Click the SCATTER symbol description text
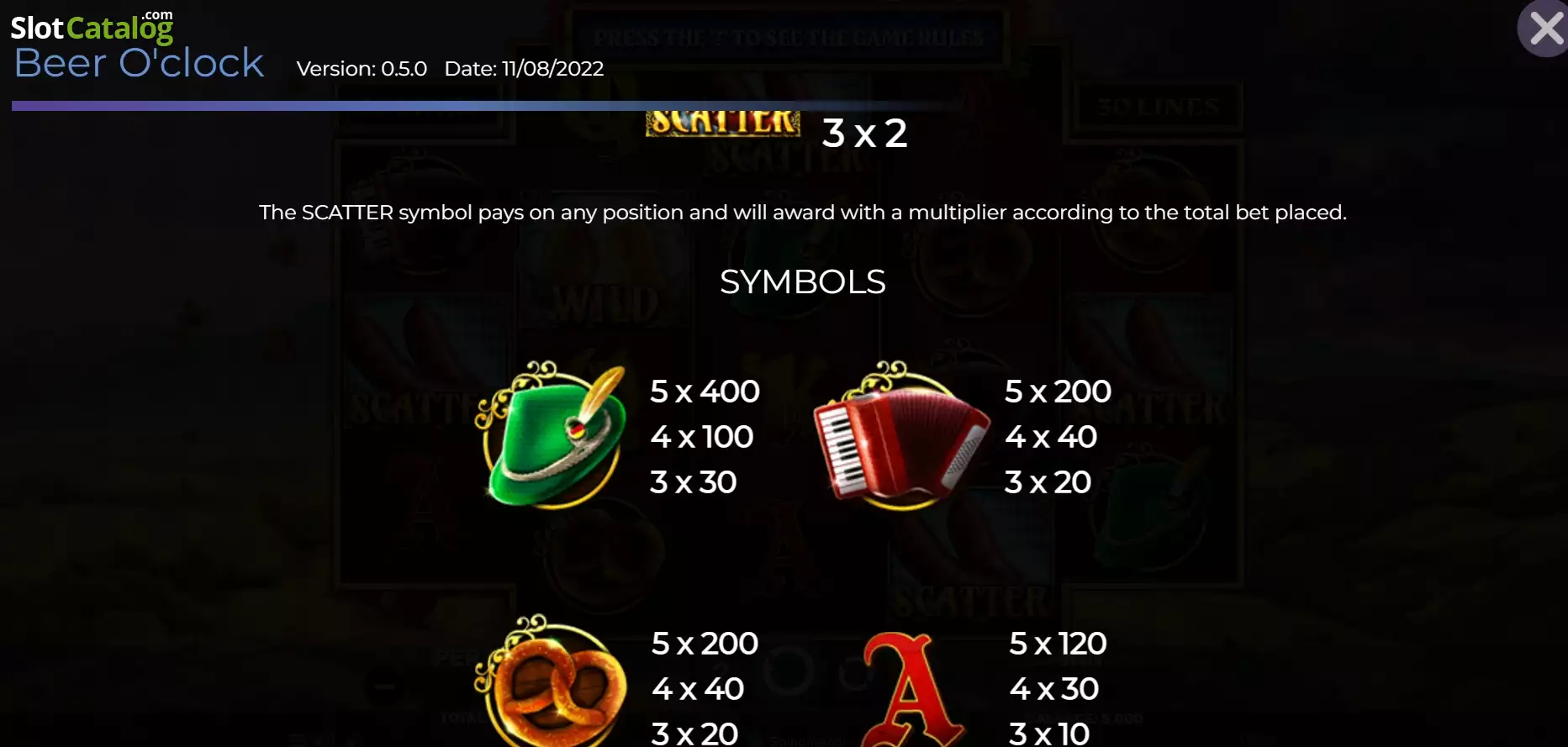Screen dimensions: 1568x747 pos(803,213)
